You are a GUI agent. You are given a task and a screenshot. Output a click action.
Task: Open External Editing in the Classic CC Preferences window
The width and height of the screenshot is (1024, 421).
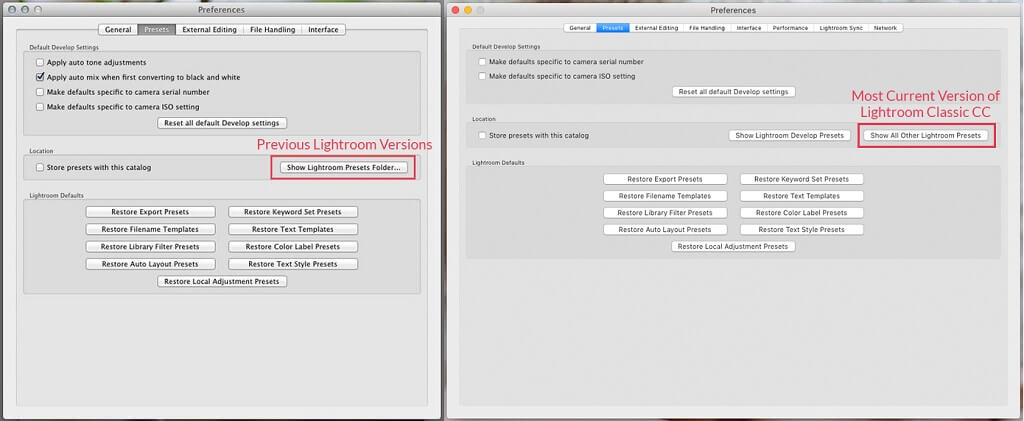point(656,28)
